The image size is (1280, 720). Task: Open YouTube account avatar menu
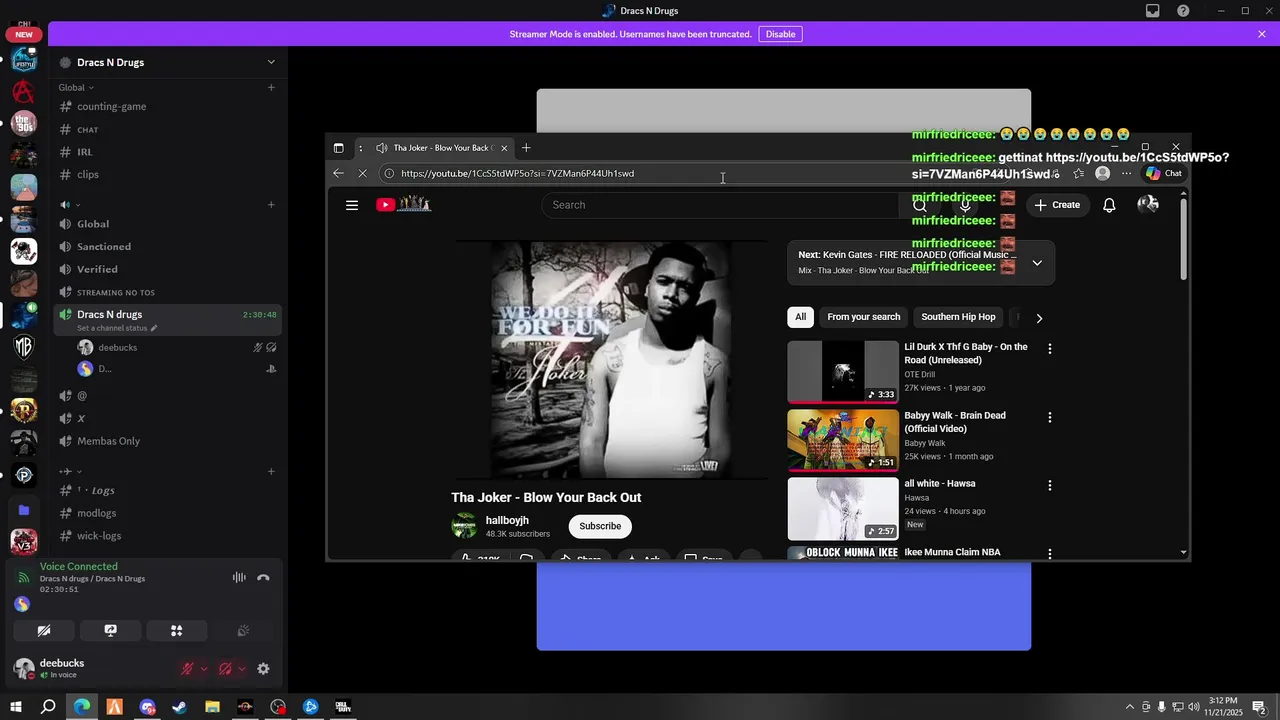(x=1148, y=205)
